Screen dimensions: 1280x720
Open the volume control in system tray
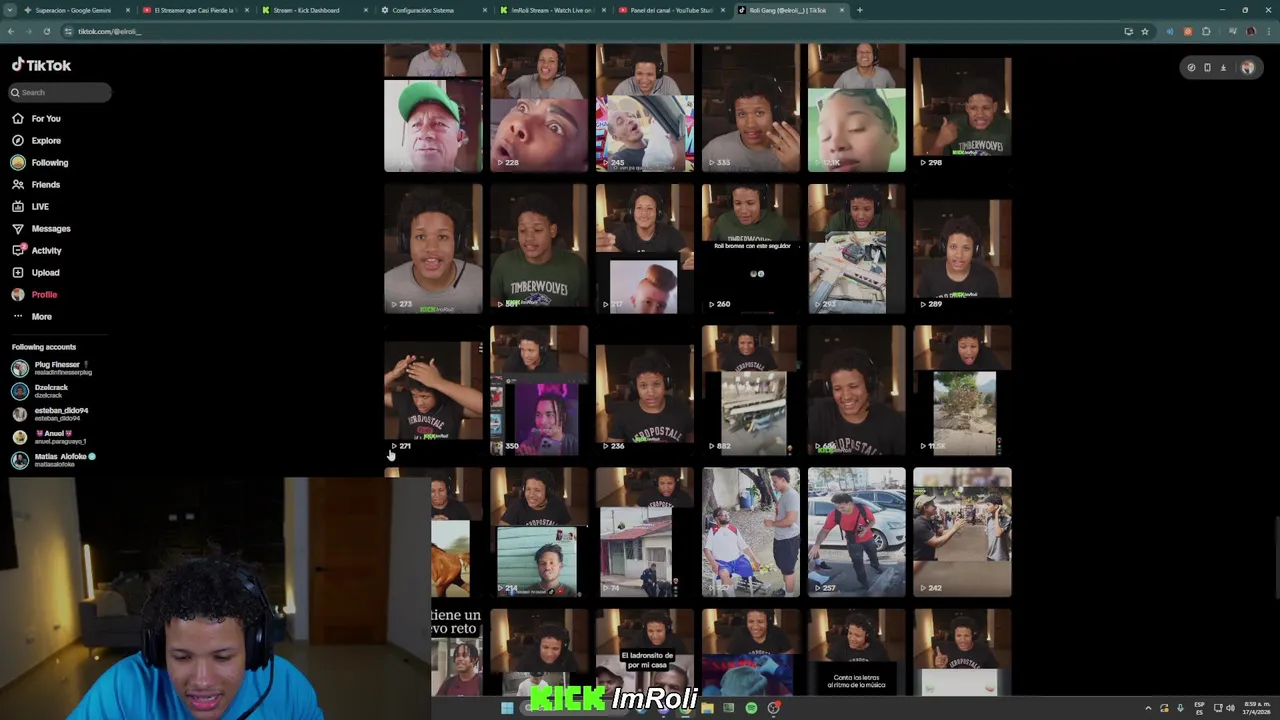point(1230,708)
